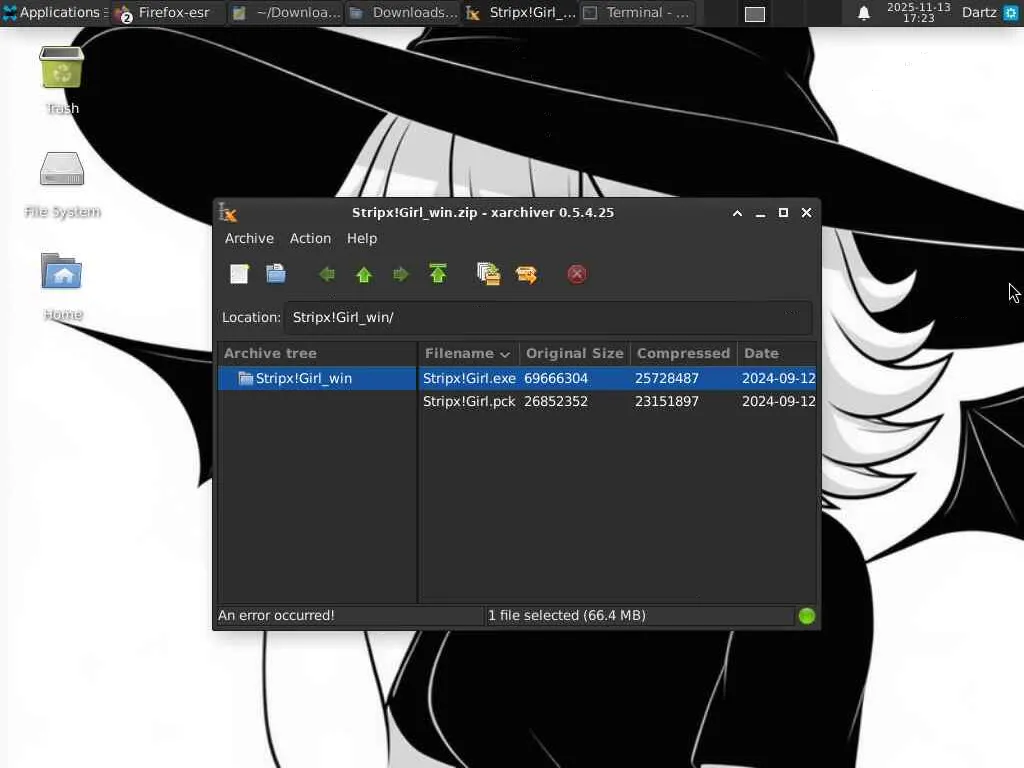Click the blue panel icon beside Dartz

pyautogui.click(x=1010, y=12)
